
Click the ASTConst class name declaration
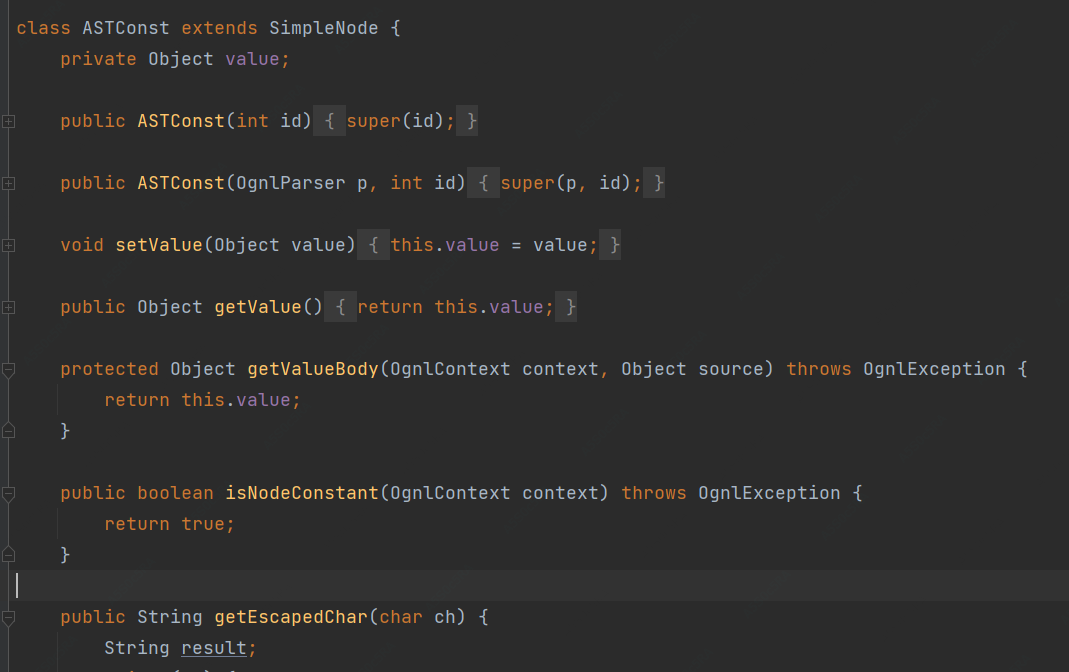click(x=126, y=28)
